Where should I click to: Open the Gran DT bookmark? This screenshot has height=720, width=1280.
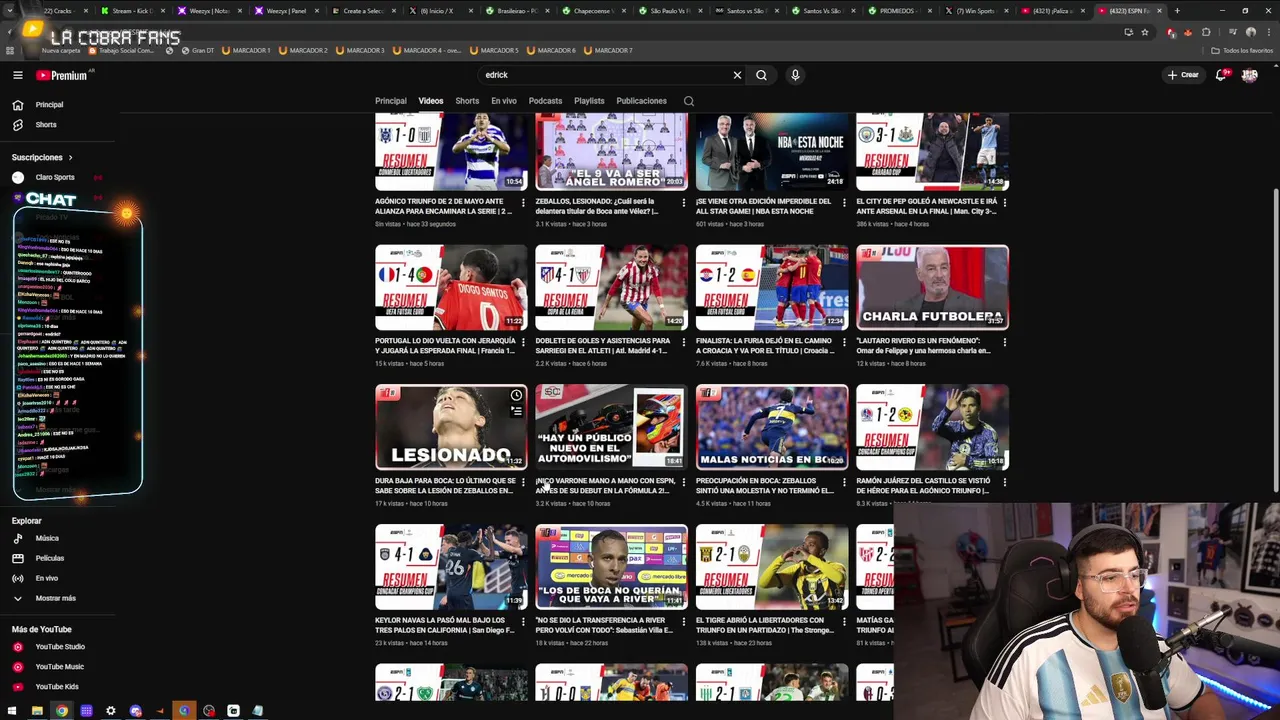point(198,50)
